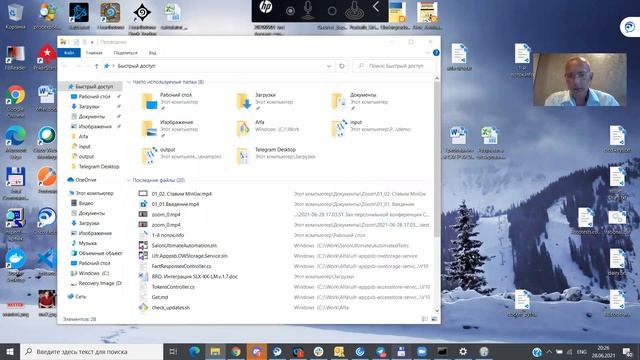
Task: Click the Быстрый доступ address path
Action: [x=136, y=66]
